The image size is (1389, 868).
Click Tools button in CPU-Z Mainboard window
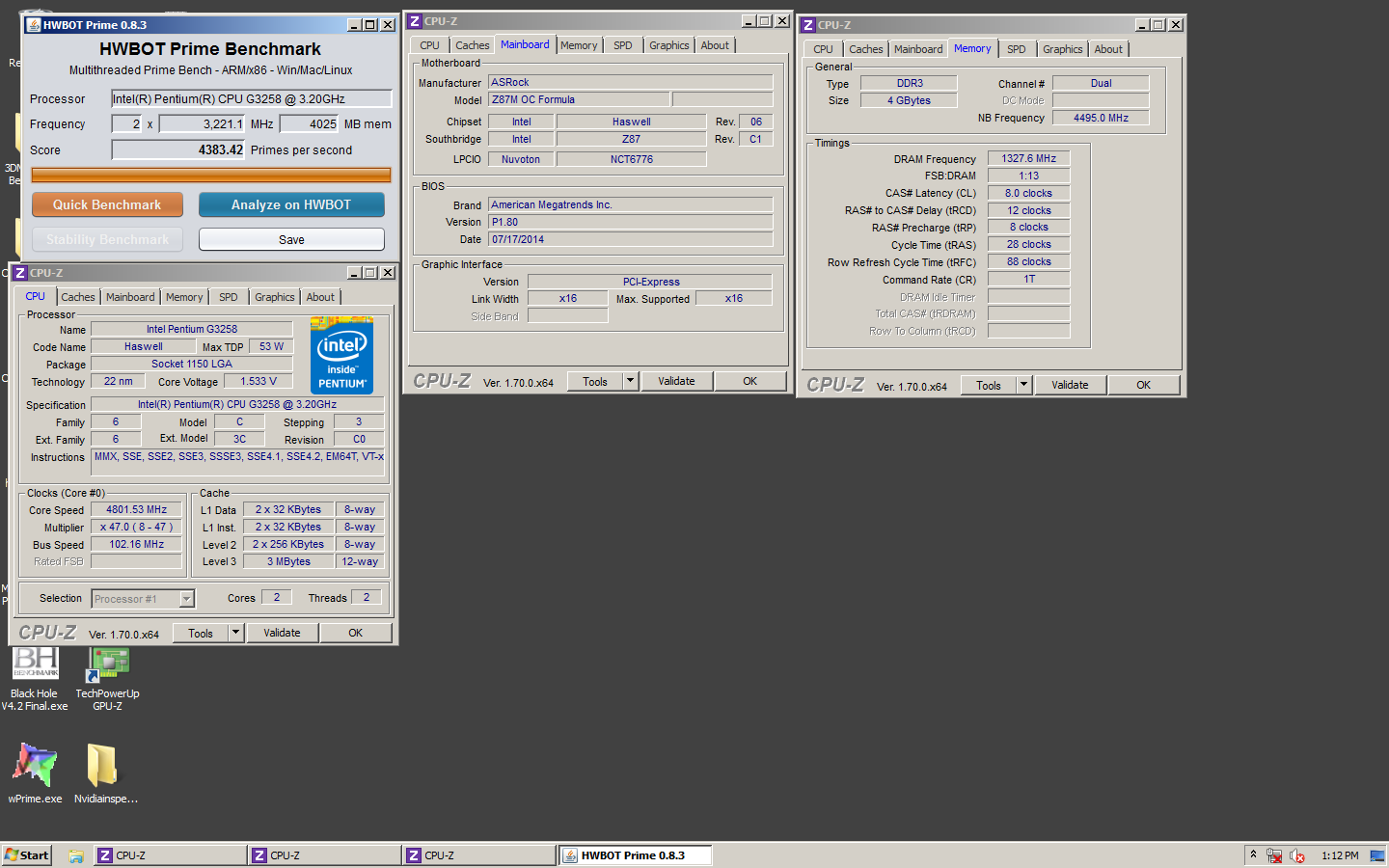pos(595,382)
